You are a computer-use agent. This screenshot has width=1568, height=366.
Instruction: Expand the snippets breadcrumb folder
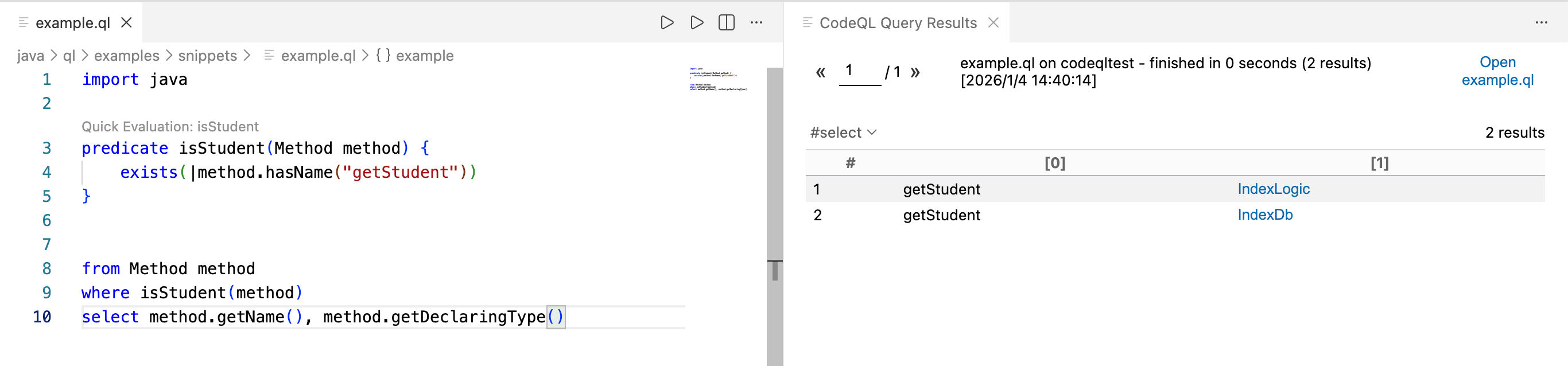(x=207, y=56)
